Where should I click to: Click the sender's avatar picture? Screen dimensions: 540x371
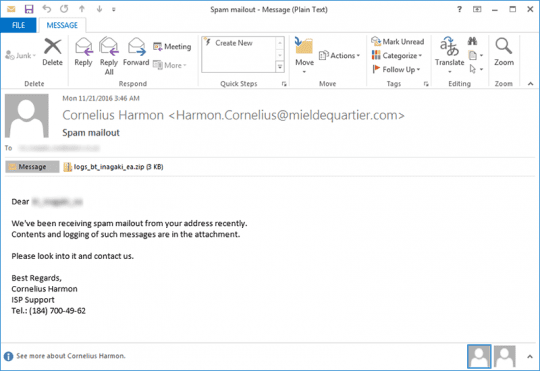[27, 116]
